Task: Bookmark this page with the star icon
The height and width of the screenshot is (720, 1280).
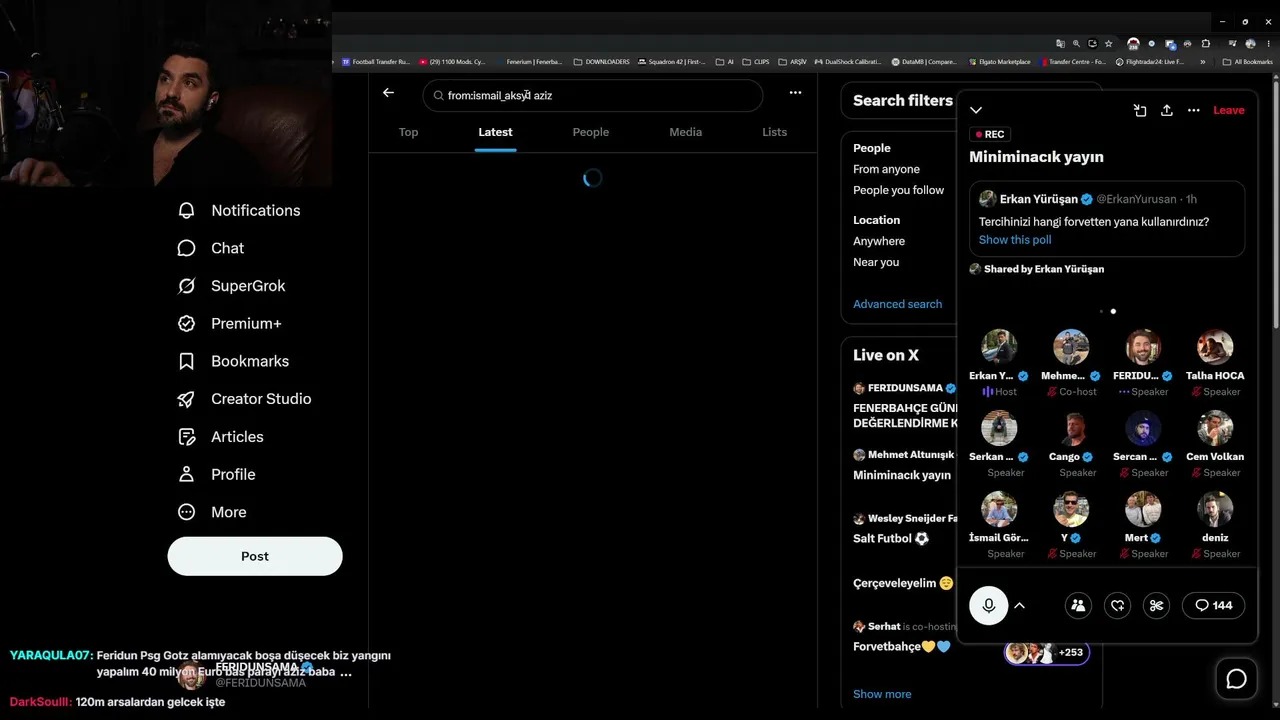Action: [1108, 44]
